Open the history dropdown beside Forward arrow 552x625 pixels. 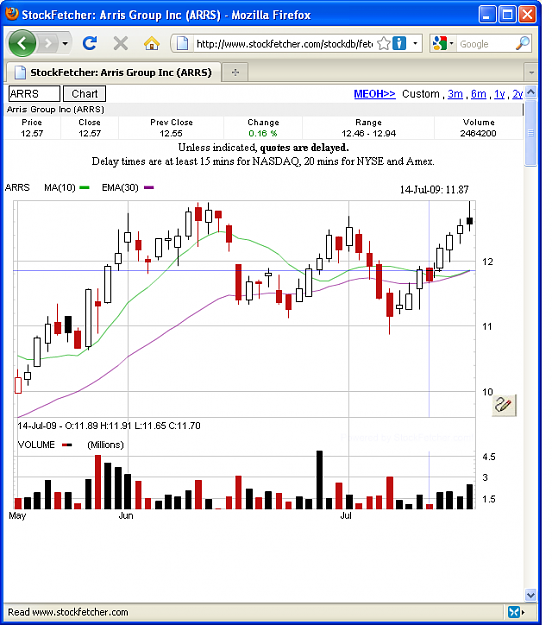pos(65,43)
